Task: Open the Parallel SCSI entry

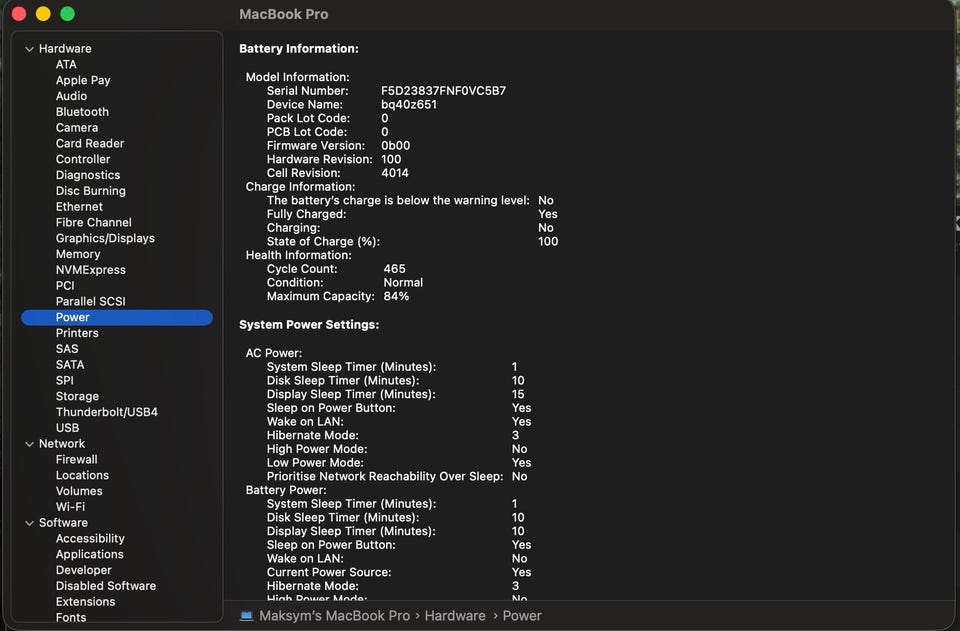Action: 91,302
